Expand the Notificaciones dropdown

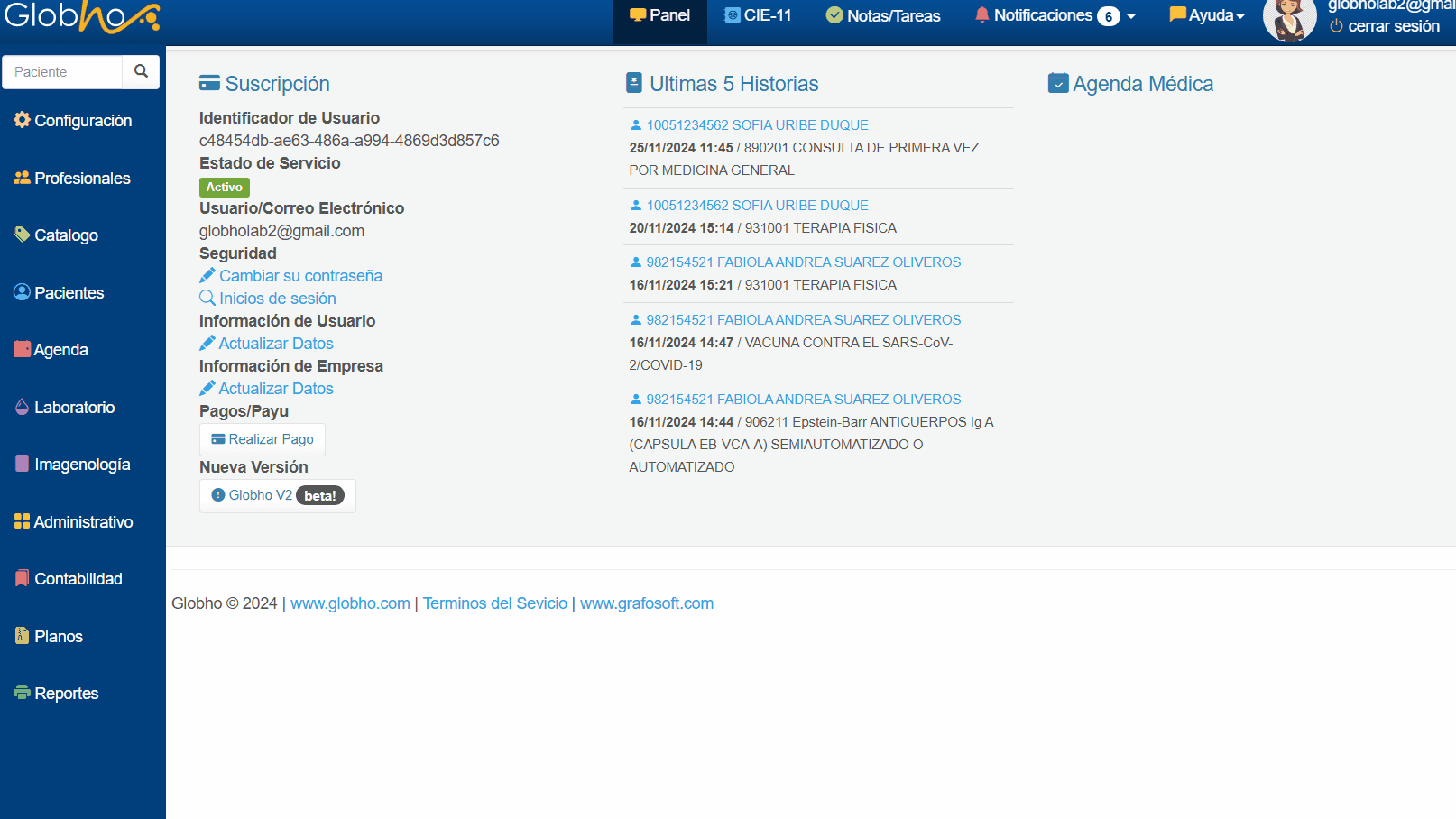[x=1055, y=15]
